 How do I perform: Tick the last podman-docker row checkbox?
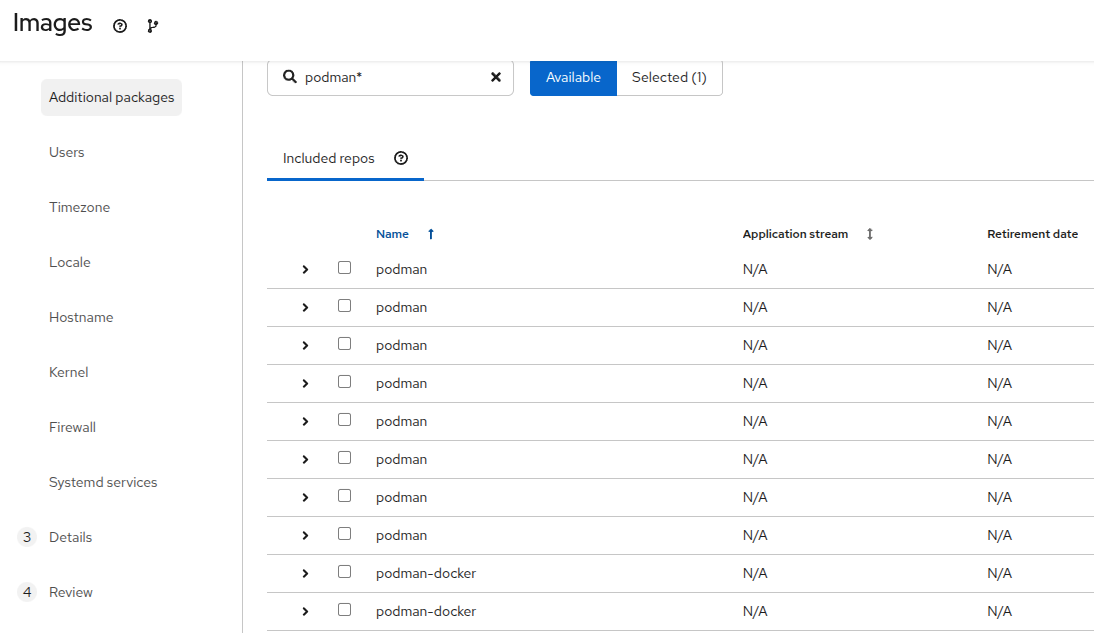click(x=344, y=610)
